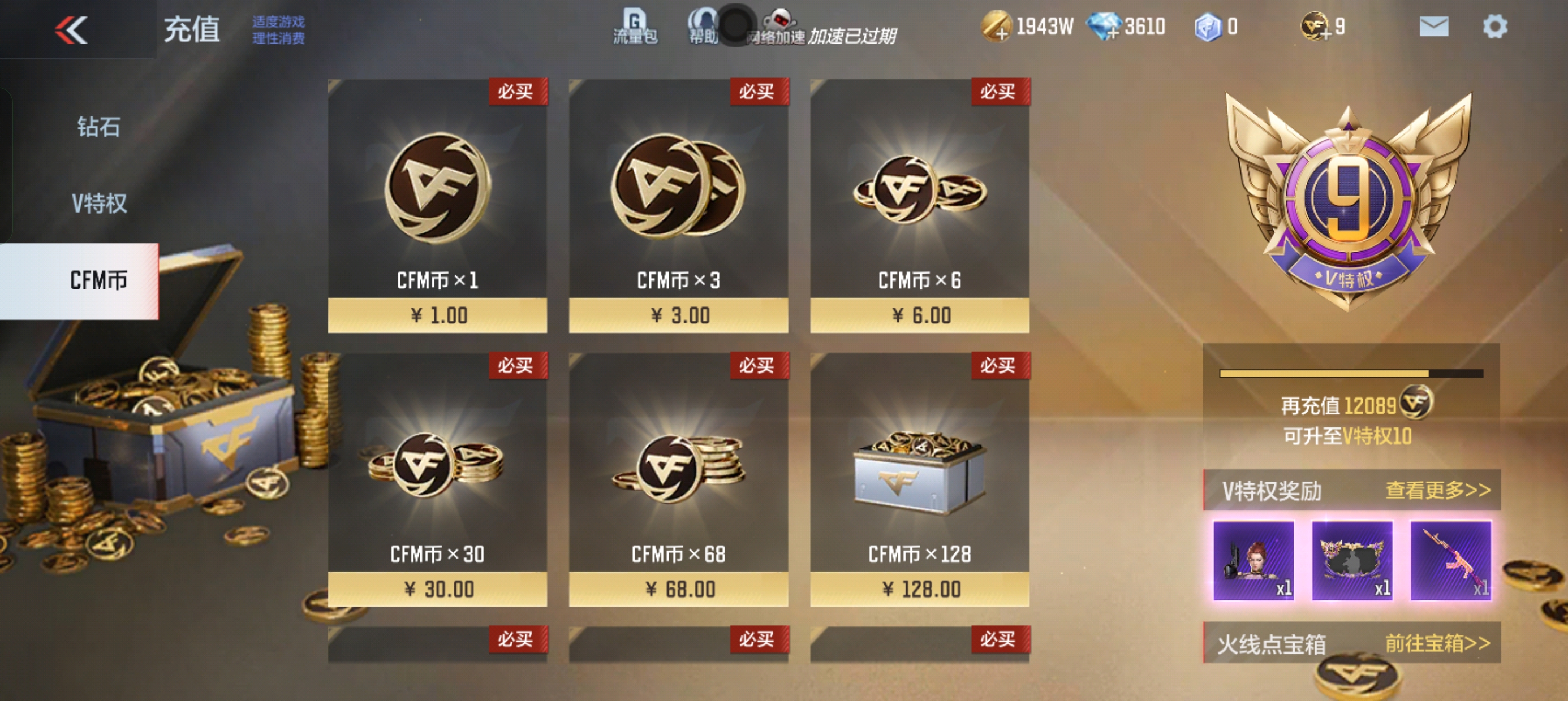Buy the CFM币×128 coin chest

(x=920, y=479)
